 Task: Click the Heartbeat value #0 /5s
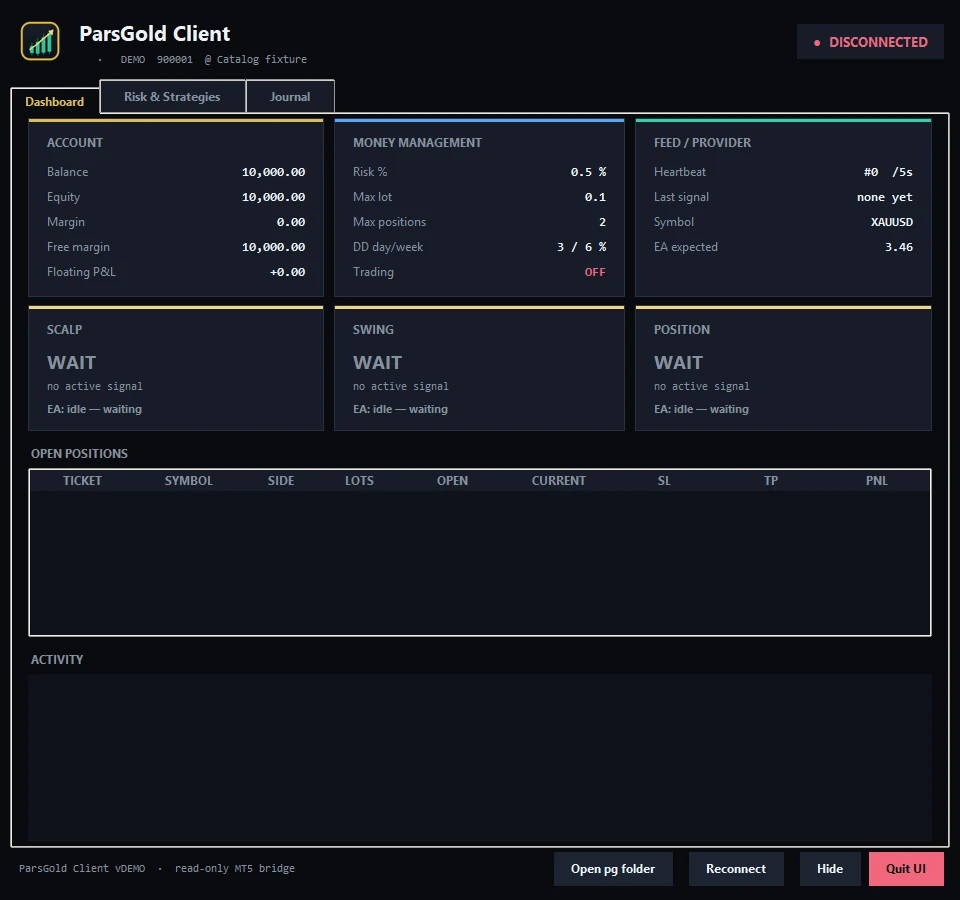tap(888, 172)
